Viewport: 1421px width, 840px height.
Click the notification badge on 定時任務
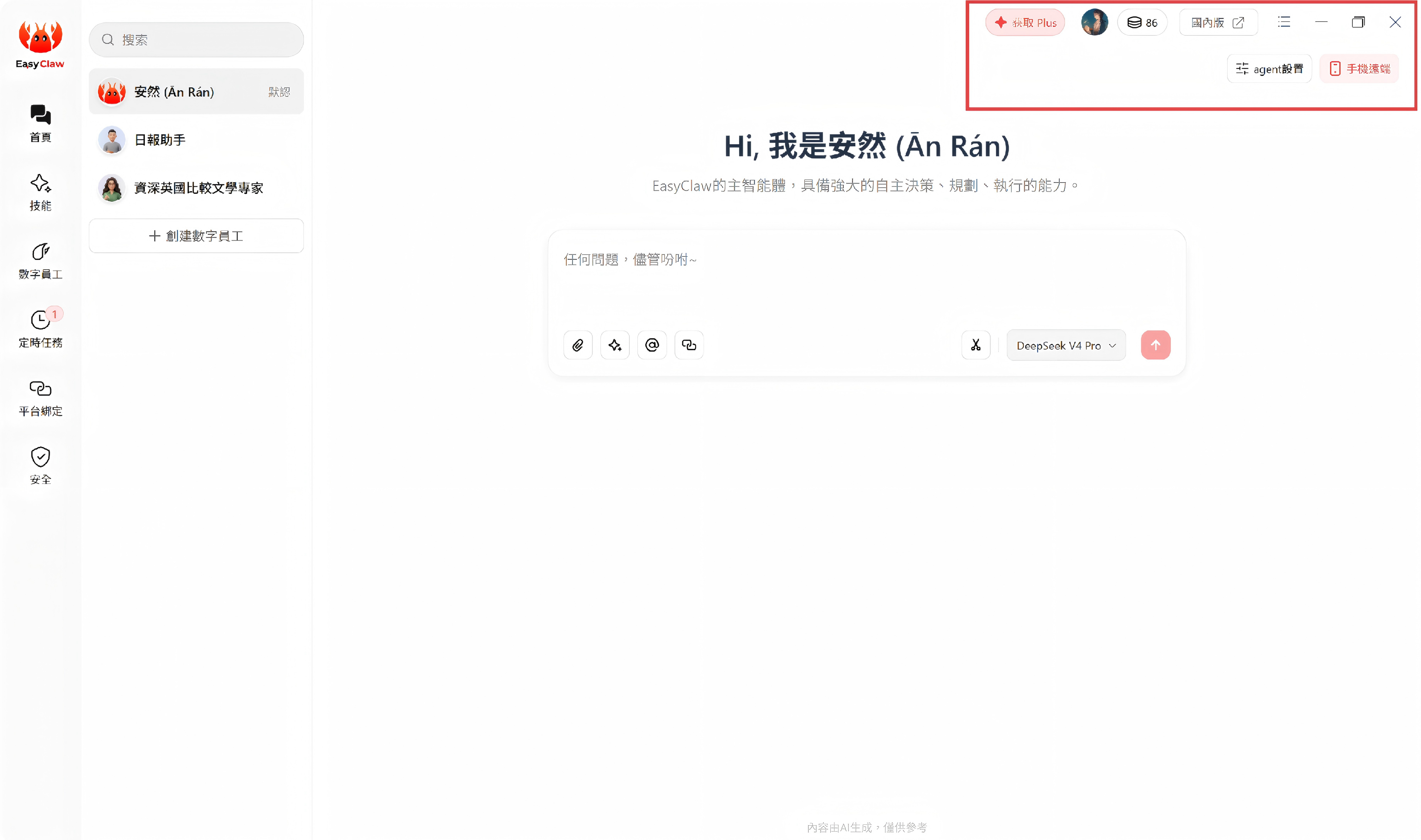pyautogui.click(x=54, y=314)
